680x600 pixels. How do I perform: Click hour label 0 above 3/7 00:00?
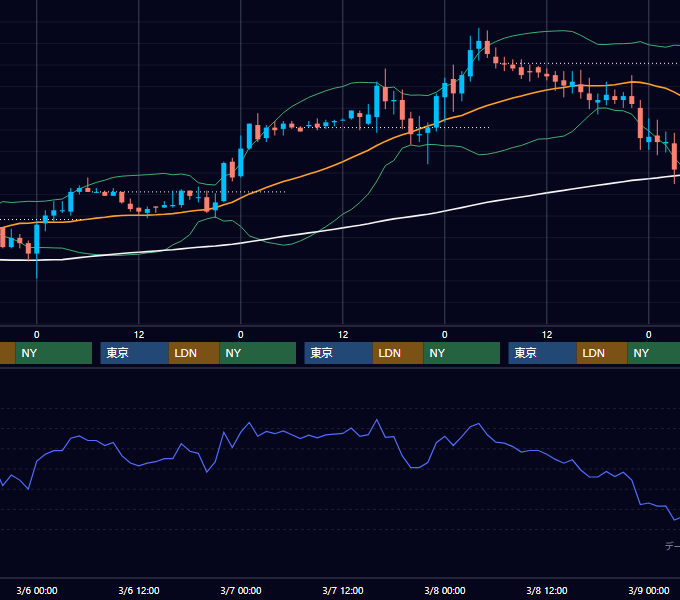(x=241, y=335)
